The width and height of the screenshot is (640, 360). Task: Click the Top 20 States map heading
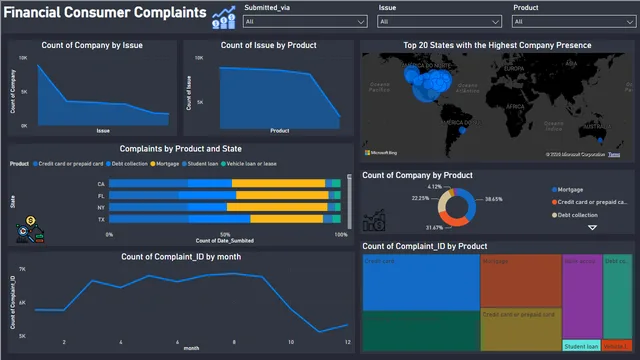click(x=497, y=45)
